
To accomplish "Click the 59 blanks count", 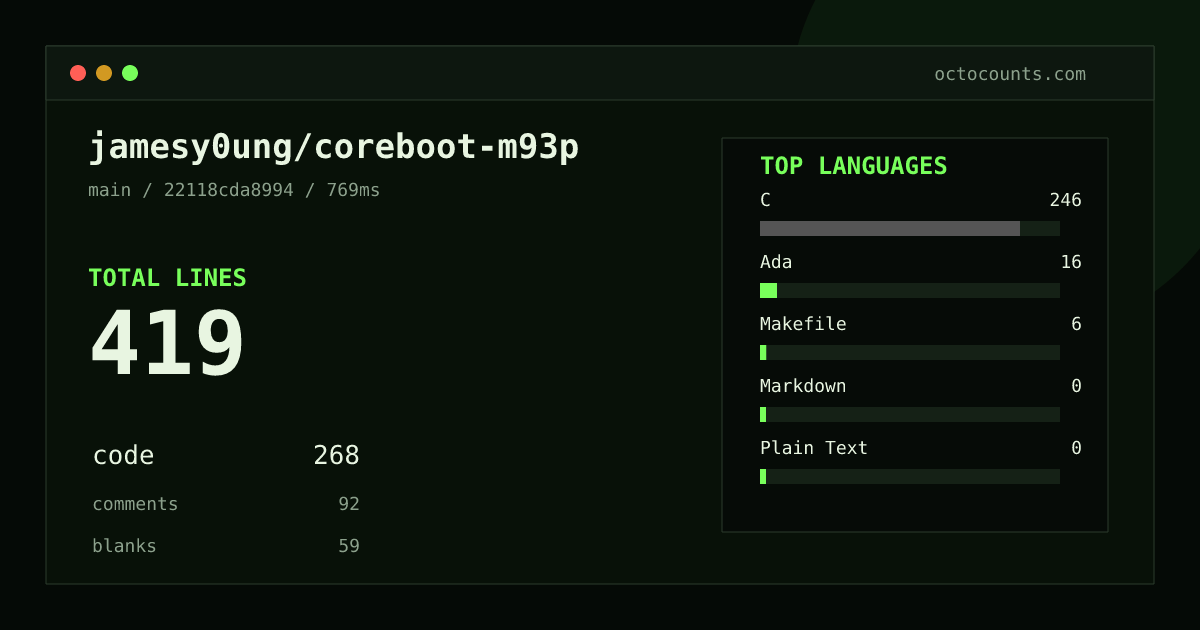I will coord(349,546).
